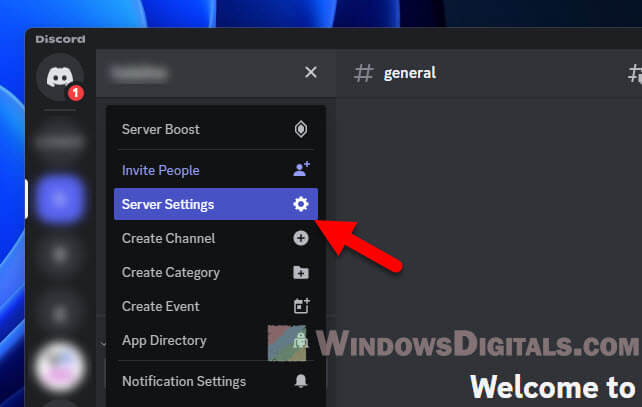Screen dimensions: 642x407
Task: Open Threads icon at header right edge
Action: coord(635,74)
